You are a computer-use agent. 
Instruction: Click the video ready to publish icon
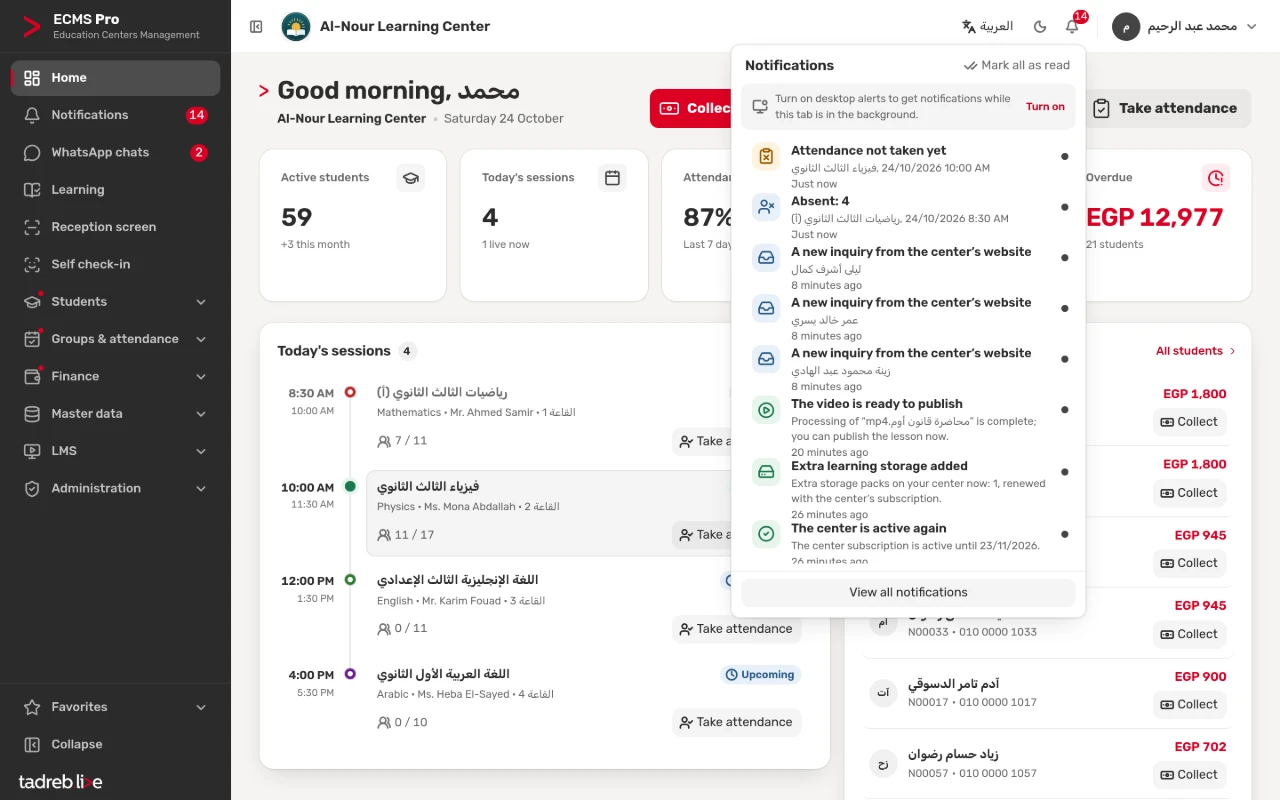point(766,410)
